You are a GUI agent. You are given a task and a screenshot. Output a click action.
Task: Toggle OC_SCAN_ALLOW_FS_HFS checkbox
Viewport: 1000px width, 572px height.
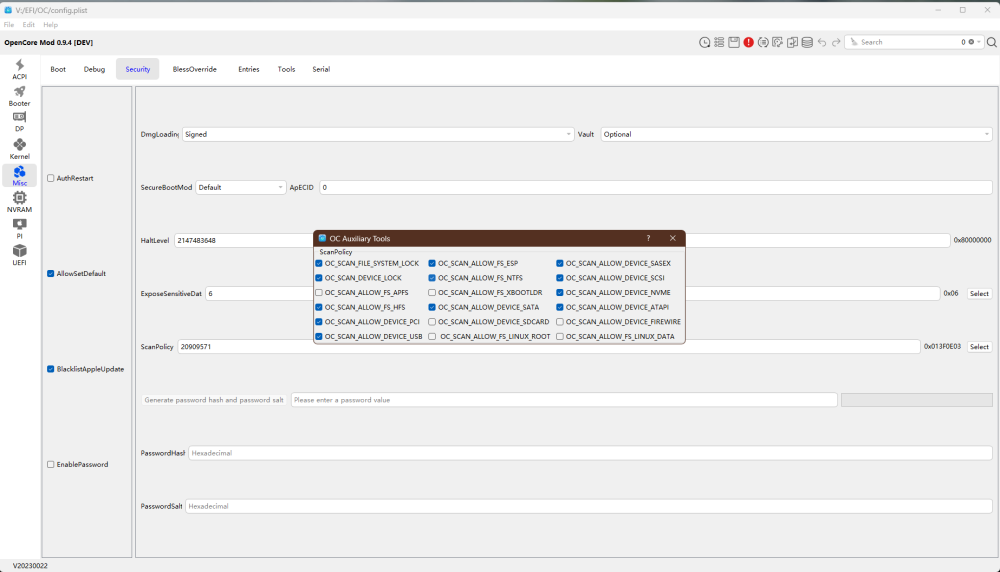tap(319, 307)
